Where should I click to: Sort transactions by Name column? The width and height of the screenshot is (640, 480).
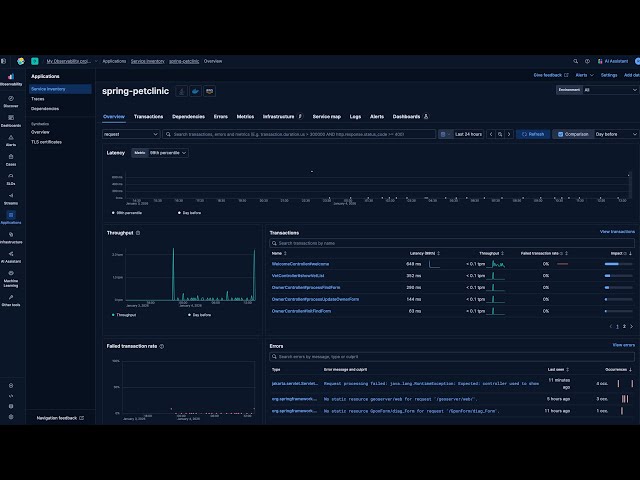279,253
